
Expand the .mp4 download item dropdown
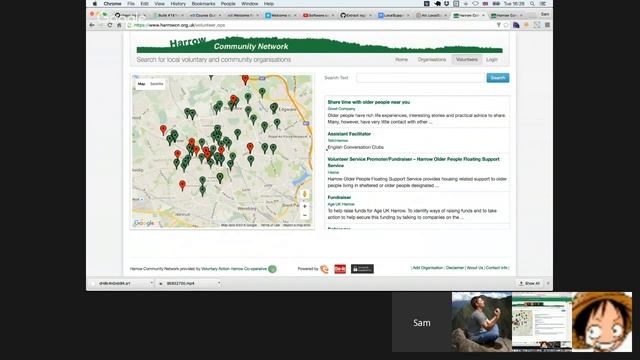(x=219, y=283)
